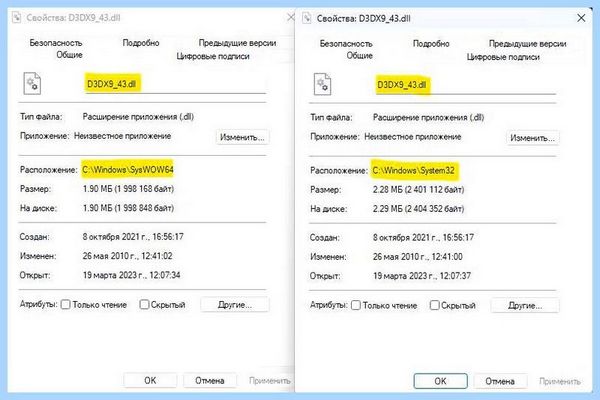Click opened date 19 марта 2023 г., 12:07:34

131,275
